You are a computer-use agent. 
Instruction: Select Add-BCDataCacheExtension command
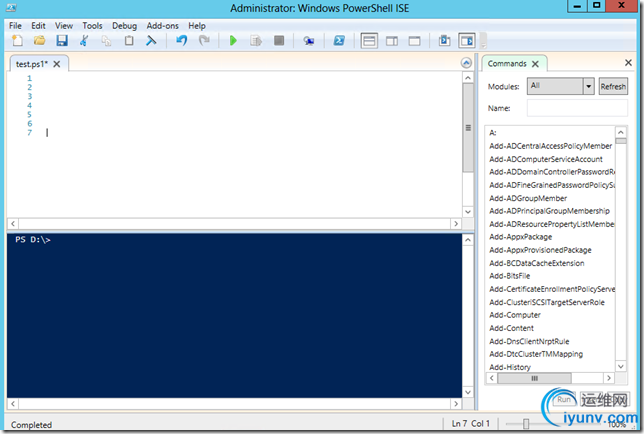[x=536, y=263]
